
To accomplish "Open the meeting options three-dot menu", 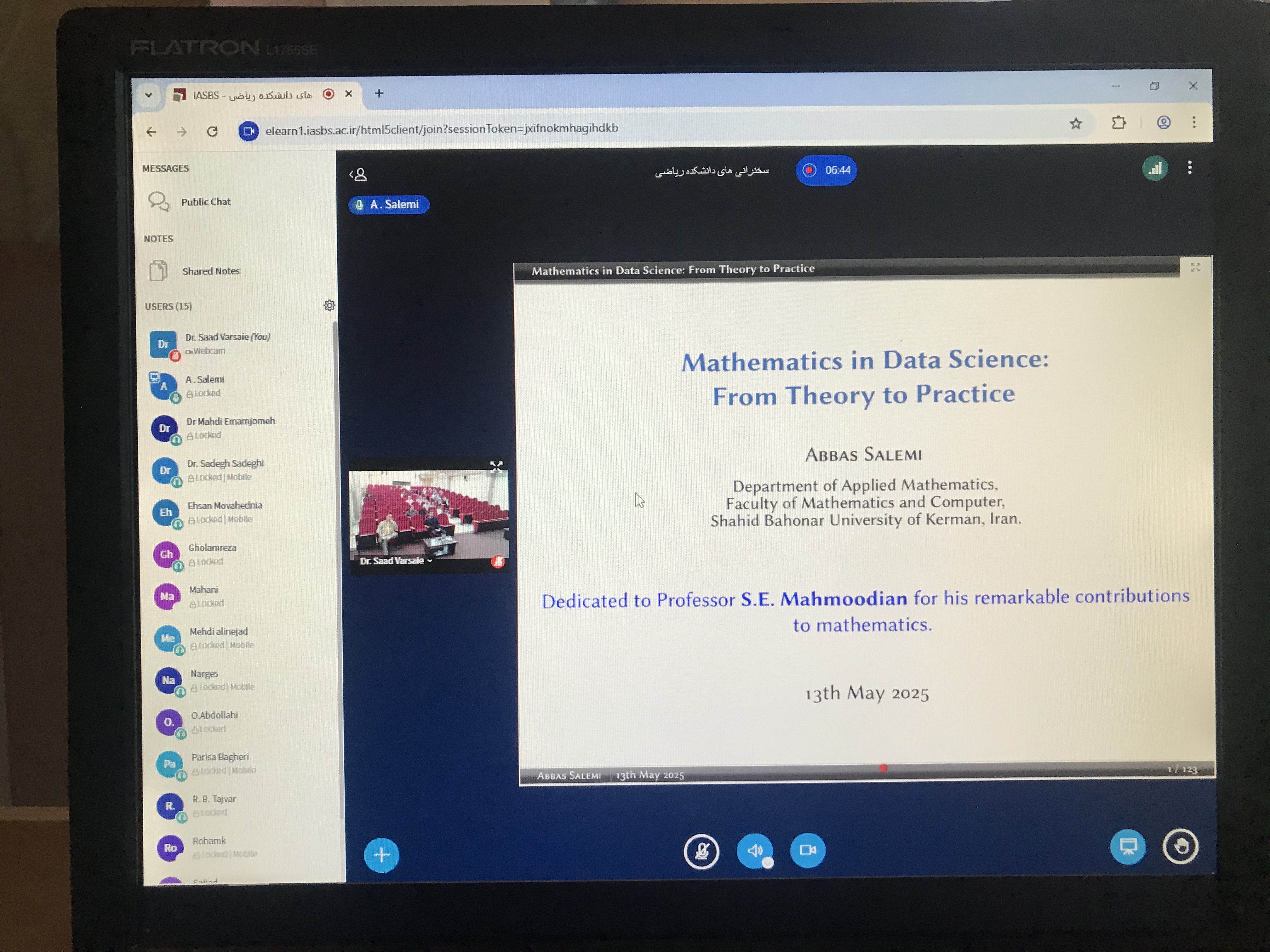I will click(x=1190, y=167).
